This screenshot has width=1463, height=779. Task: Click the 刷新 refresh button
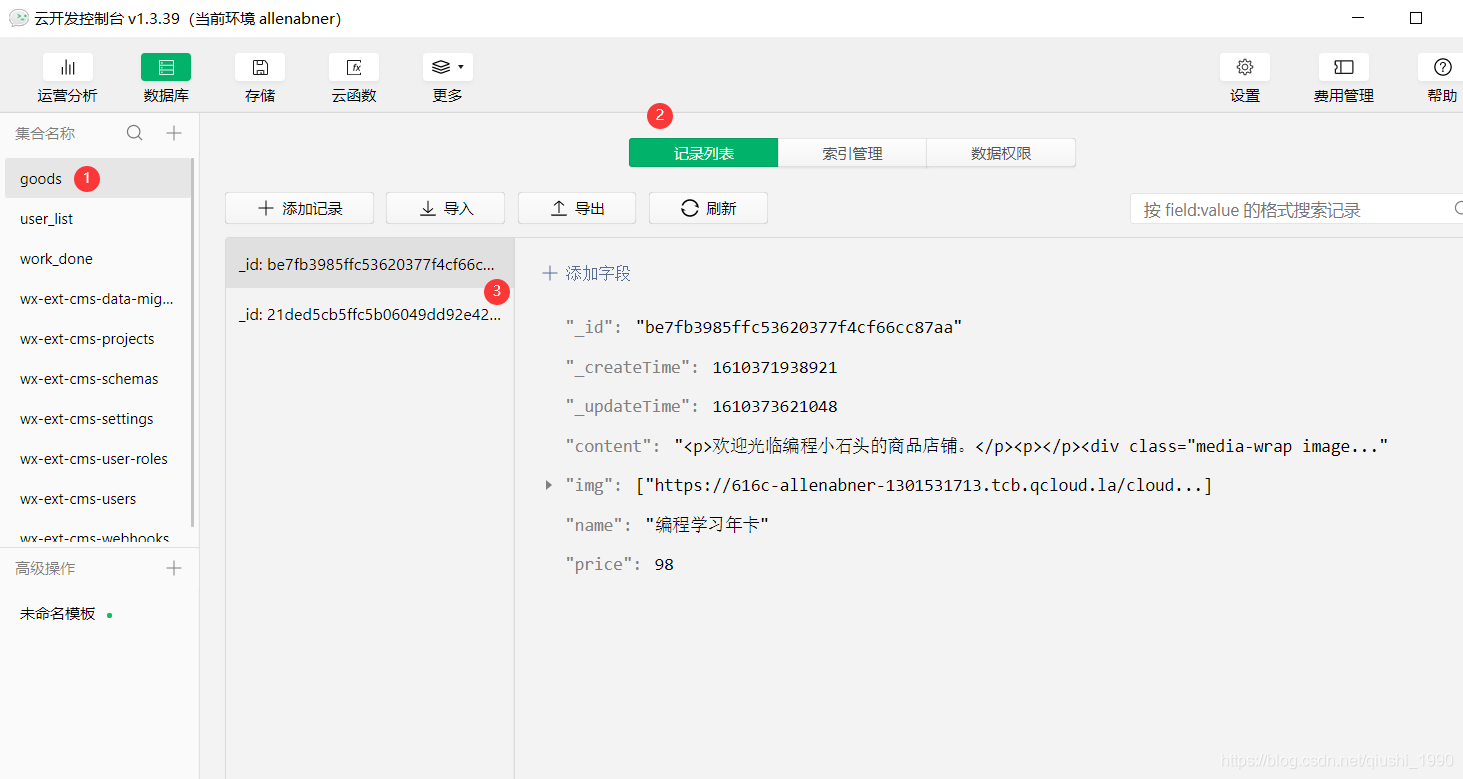[708, 208]
